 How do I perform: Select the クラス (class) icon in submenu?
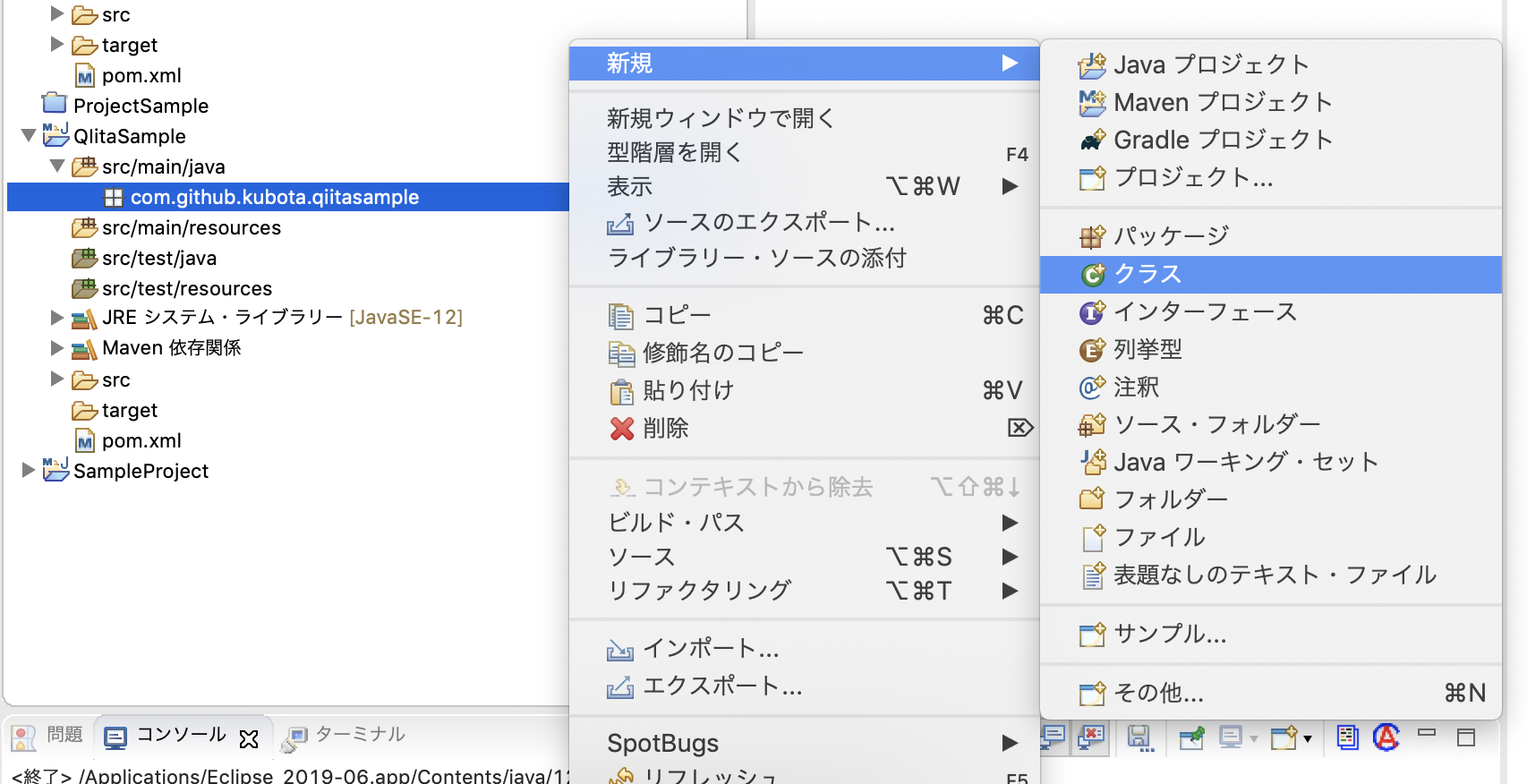point(1092,275)
